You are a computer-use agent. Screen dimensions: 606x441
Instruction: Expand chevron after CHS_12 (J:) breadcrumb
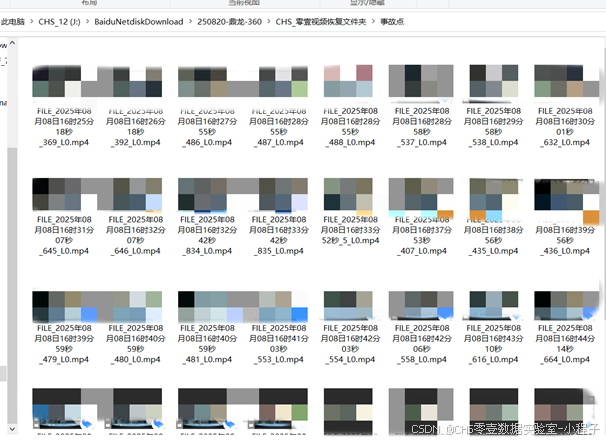click(x=87, y=22)
